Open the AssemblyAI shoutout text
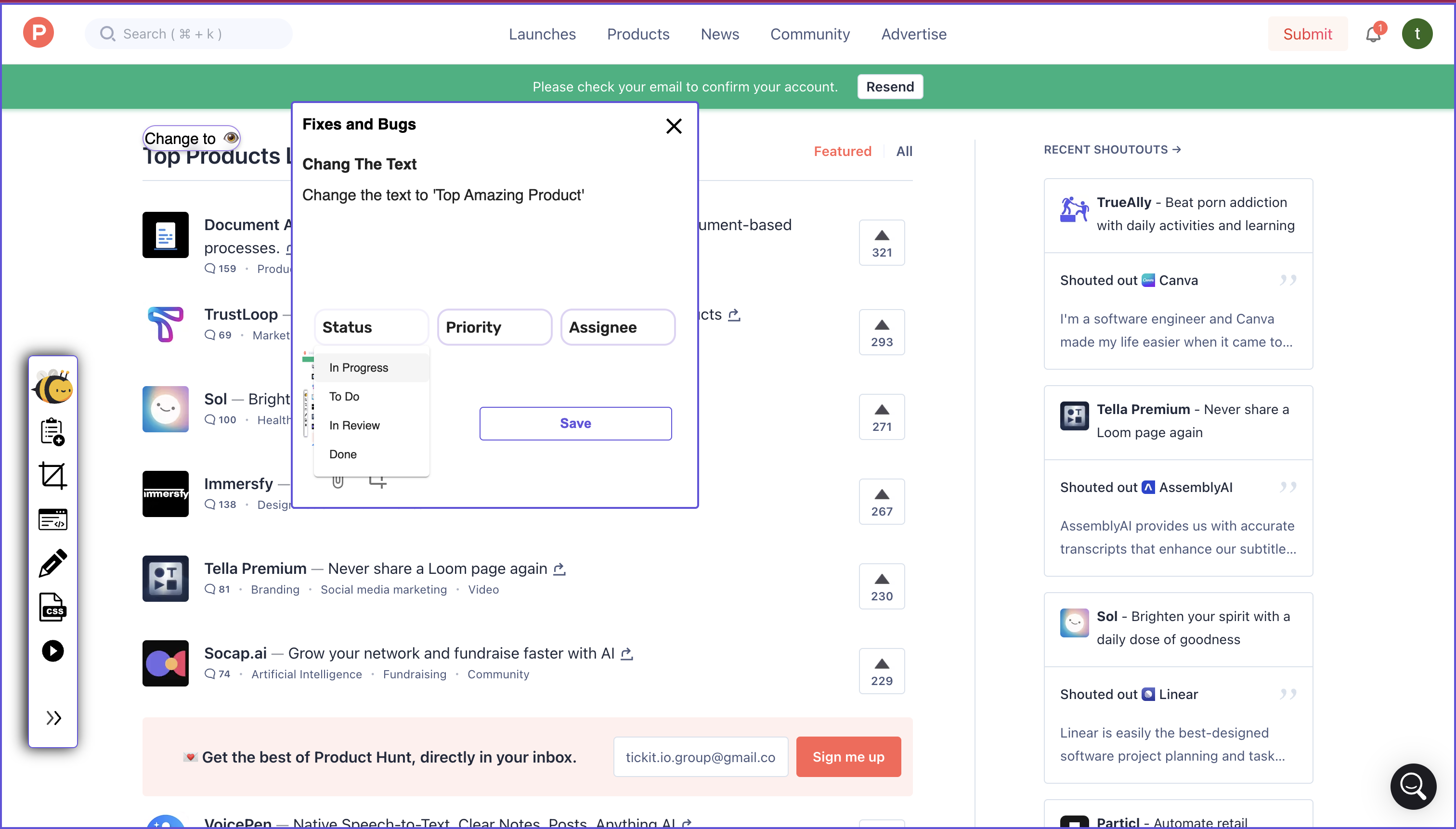The image size is (1456, 829). point(1178,537)
